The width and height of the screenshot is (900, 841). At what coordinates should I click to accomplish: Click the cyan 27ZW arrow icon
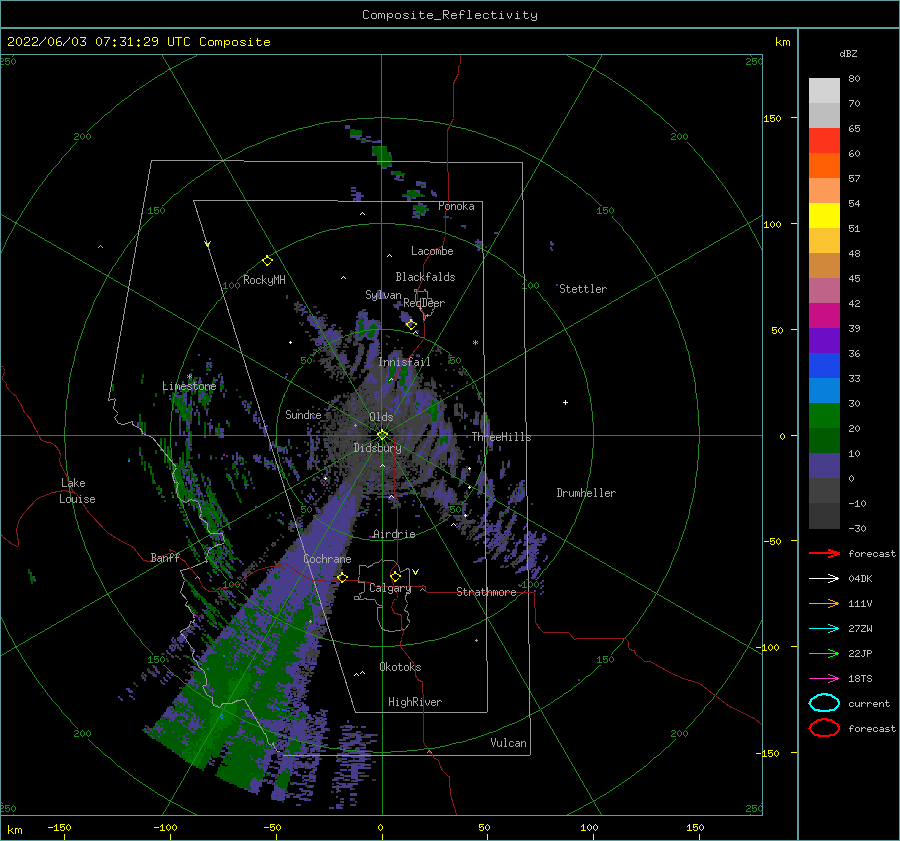(824, 629)
